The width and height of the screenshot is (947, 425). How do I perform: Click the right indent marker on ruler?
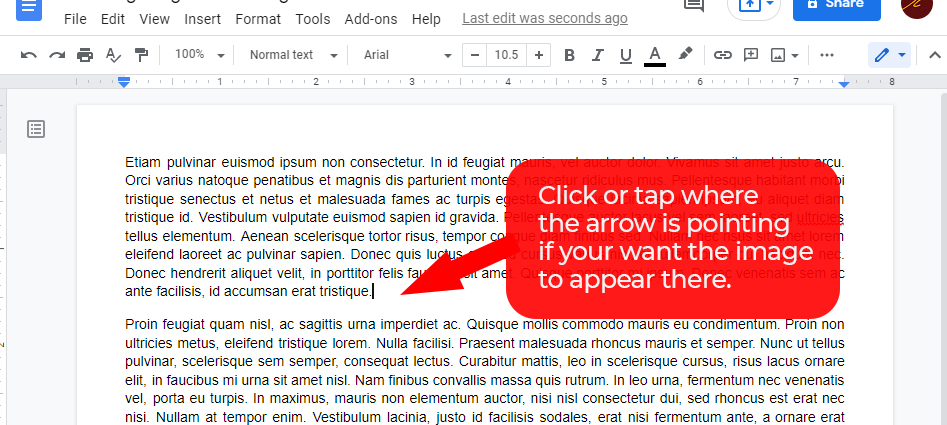(x=844, y=84)
